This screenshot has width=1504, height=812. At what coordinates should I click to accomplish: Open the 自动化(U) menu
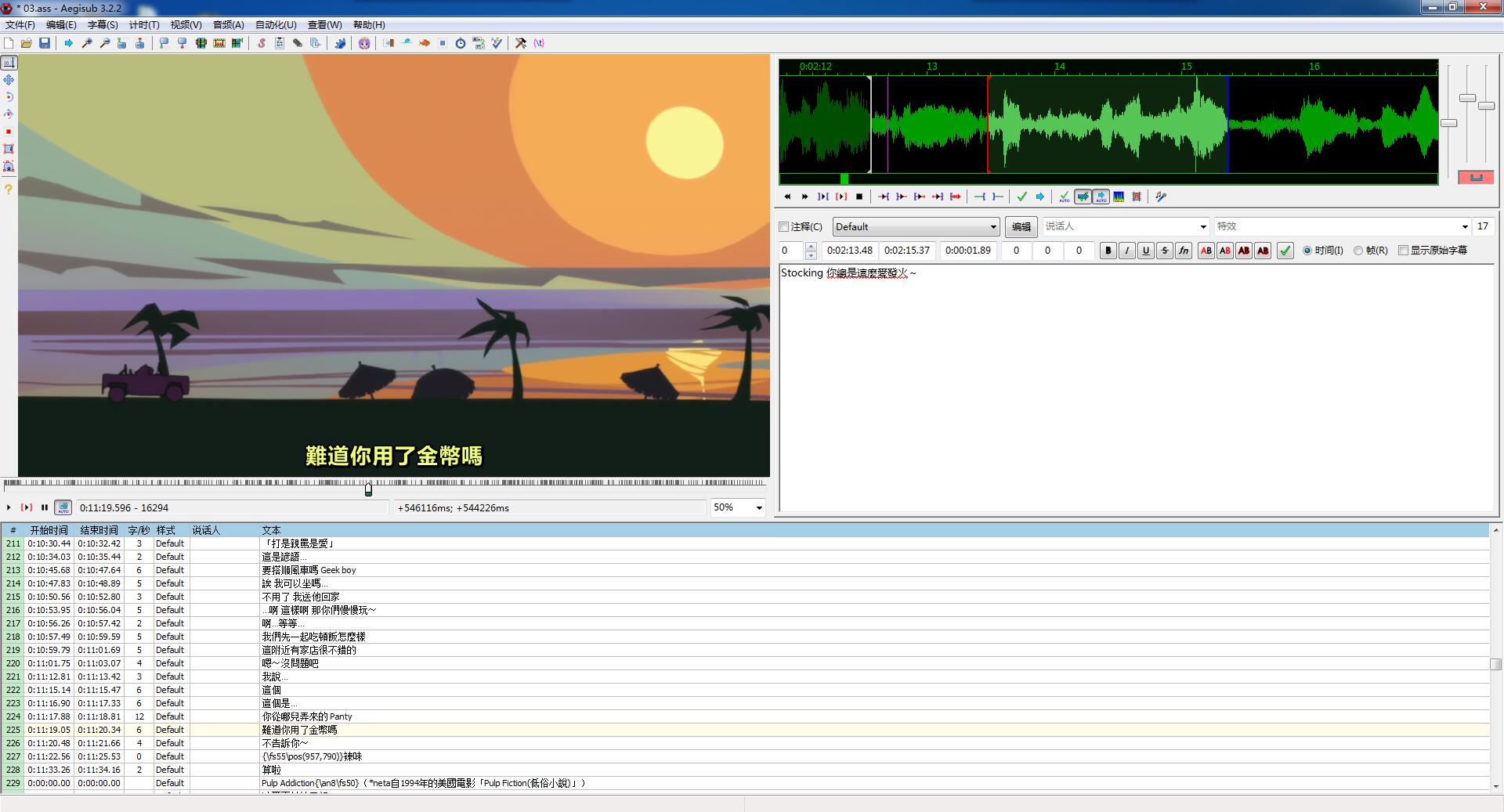(x=276, y=25)
